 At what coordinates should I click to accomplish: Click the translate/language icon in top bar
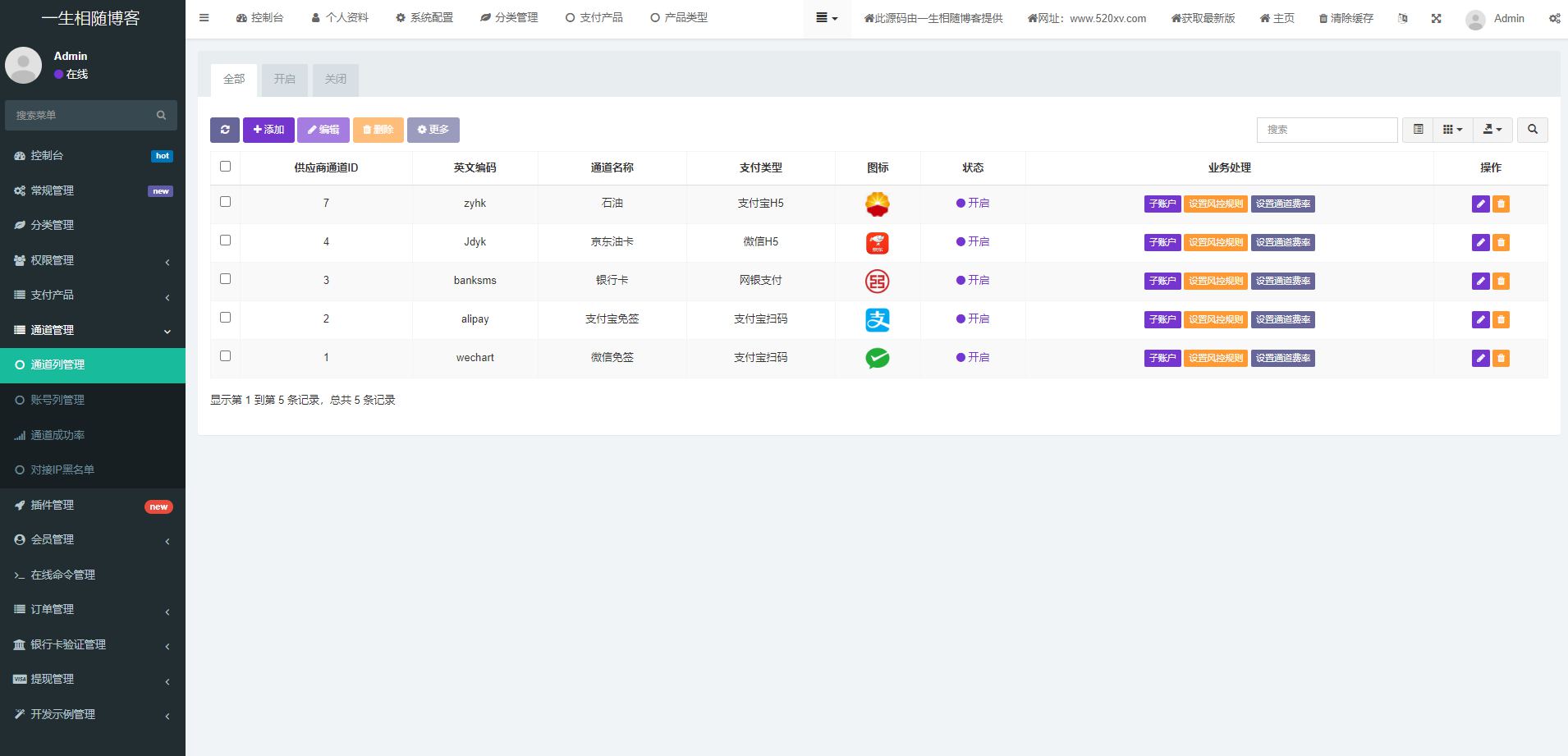[x=1402, y=17]
